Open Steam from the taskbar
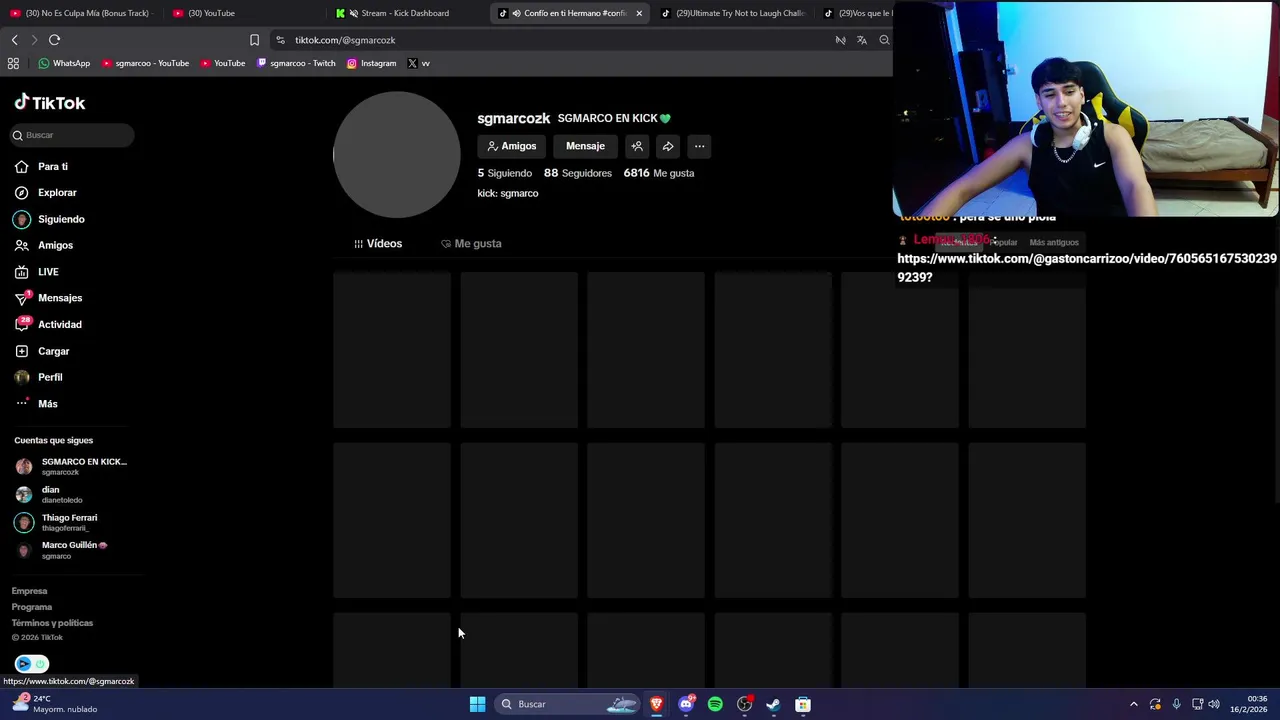The height and width of the screenshot is (720, 1280). tap(773, 704)
